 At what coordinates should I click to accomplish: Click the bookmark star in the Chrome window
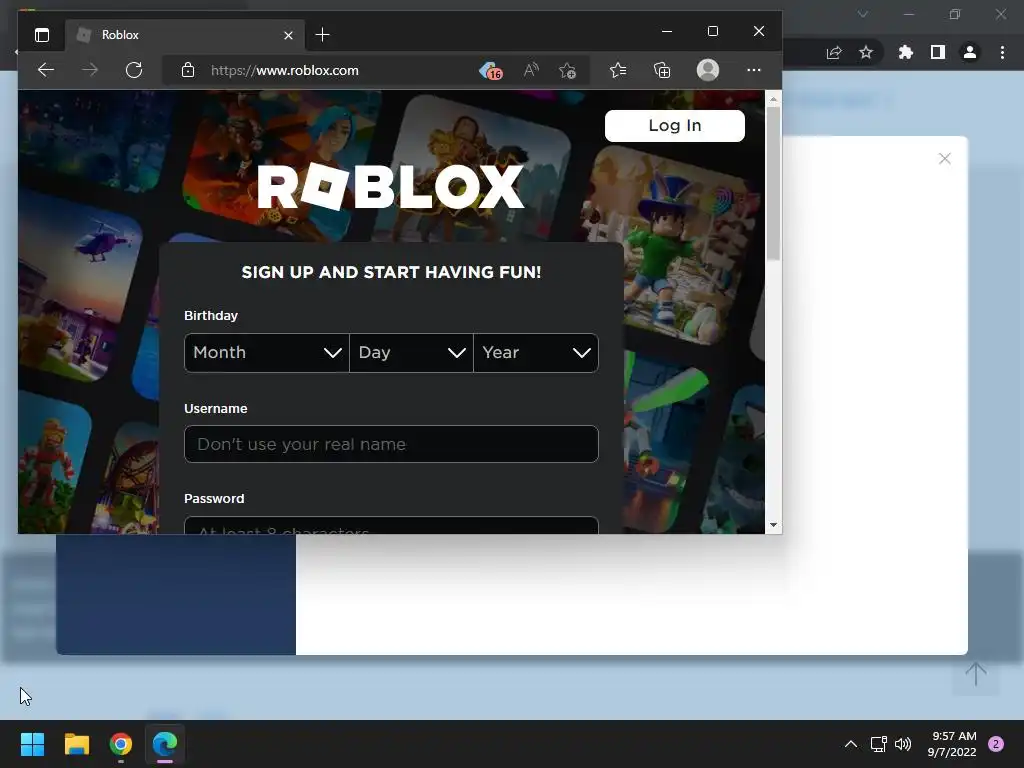(866, 52)
